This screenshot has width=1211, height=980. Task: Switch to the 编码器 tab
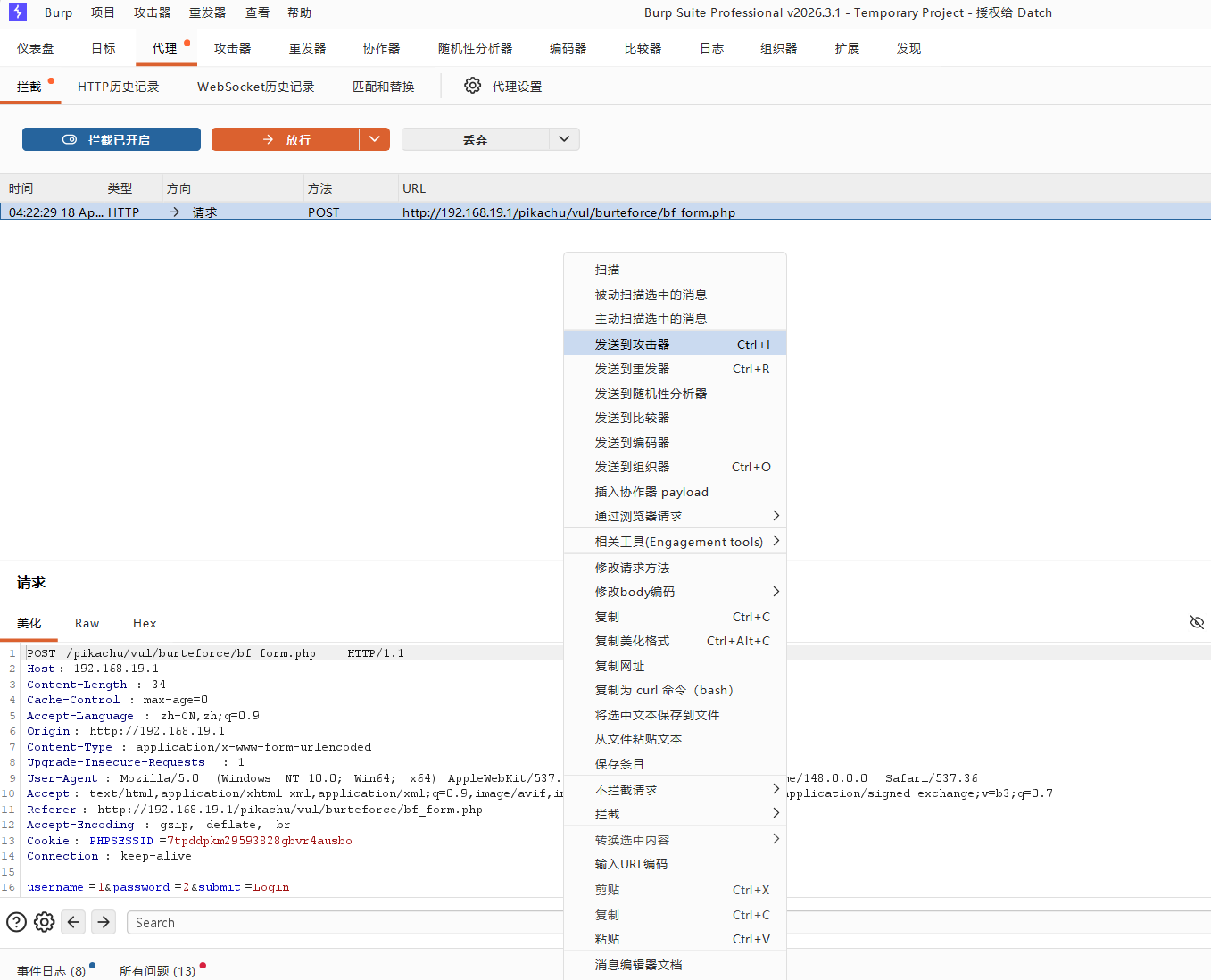pos(568,48)
